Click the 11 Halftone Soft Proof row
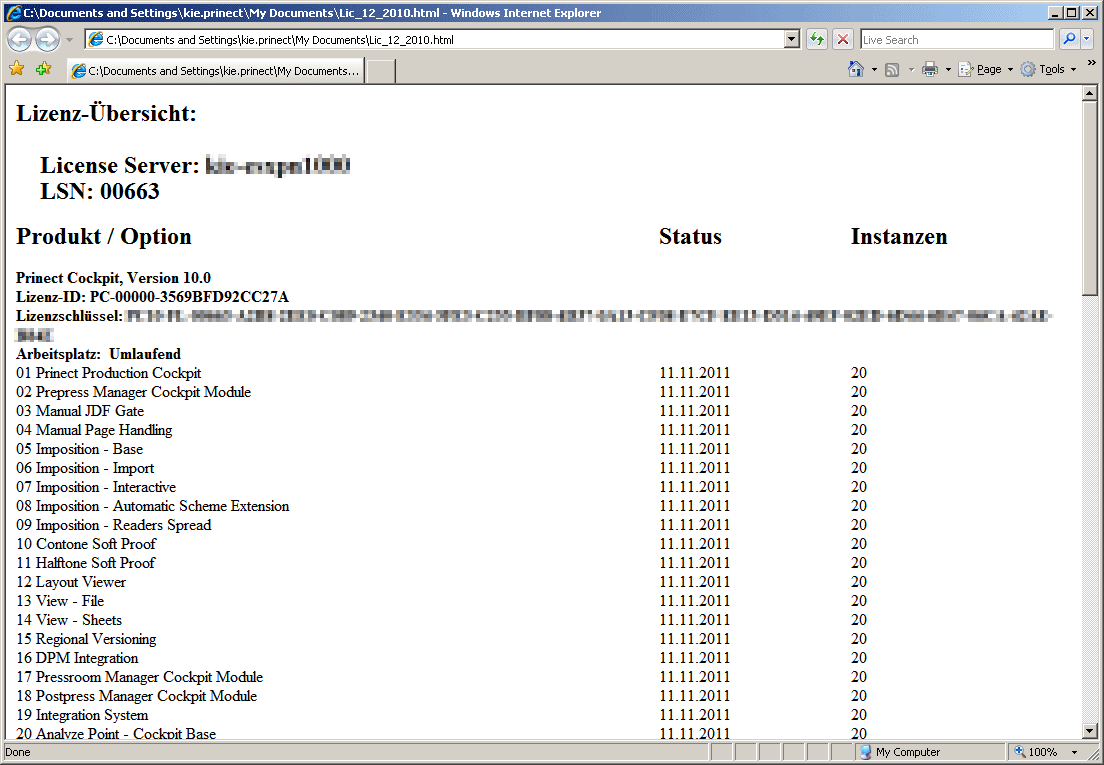 [x=86, y=562]
